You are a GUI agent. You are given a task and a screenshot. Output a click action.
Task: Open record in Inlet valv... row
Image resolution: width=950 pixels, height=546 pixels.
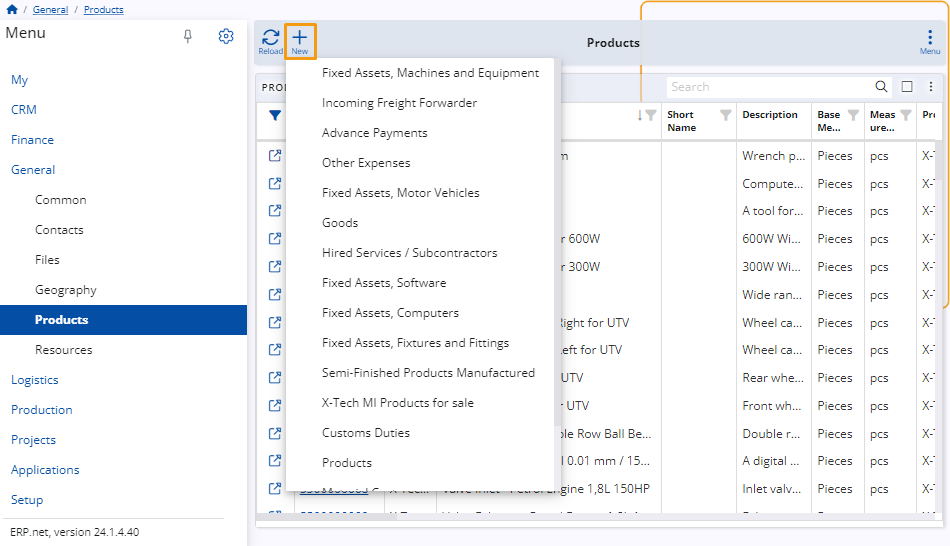275,488
